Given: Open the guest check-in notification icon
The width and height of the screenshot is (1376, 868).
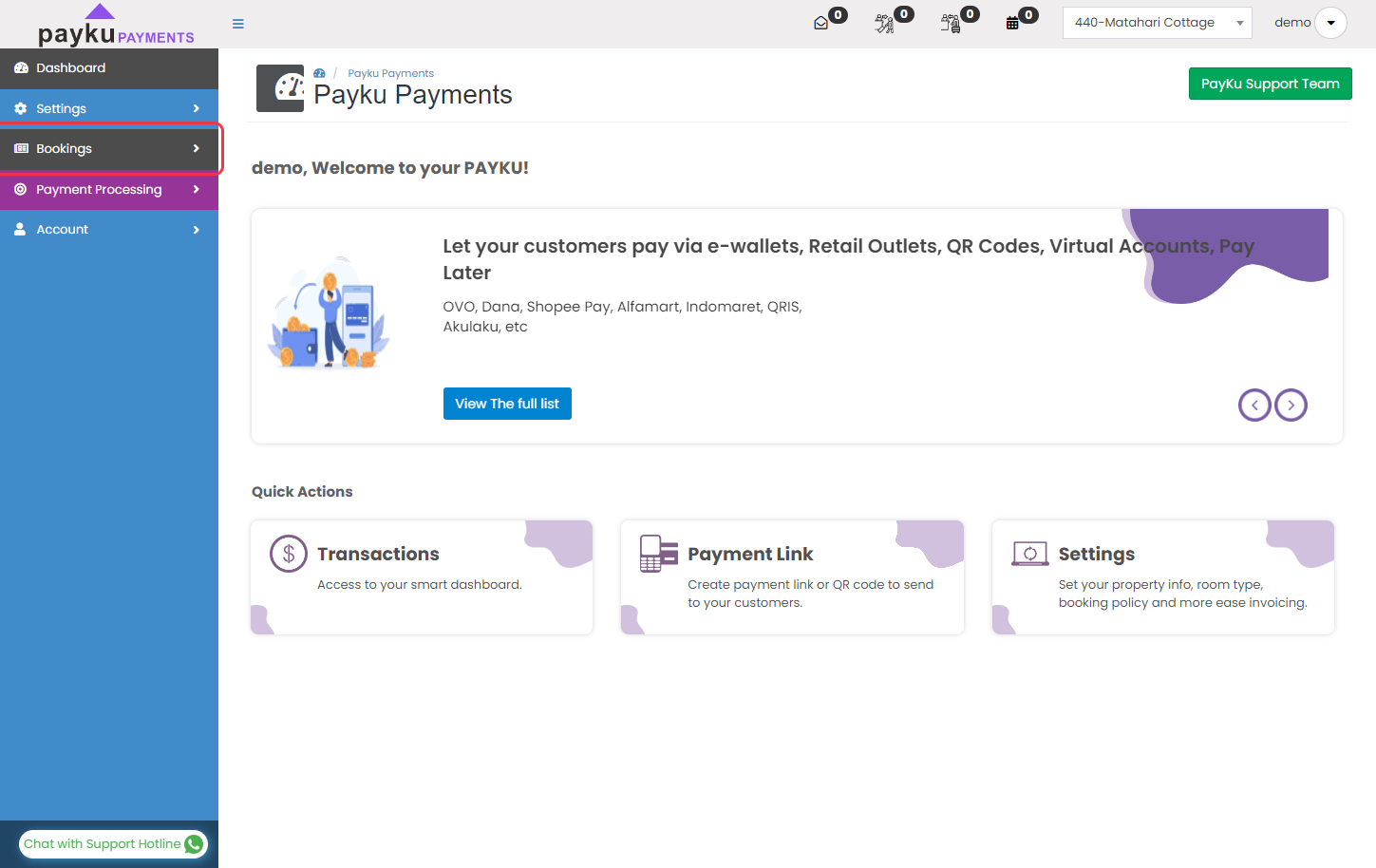Looking at the screenshot, I should pos(884,23).
